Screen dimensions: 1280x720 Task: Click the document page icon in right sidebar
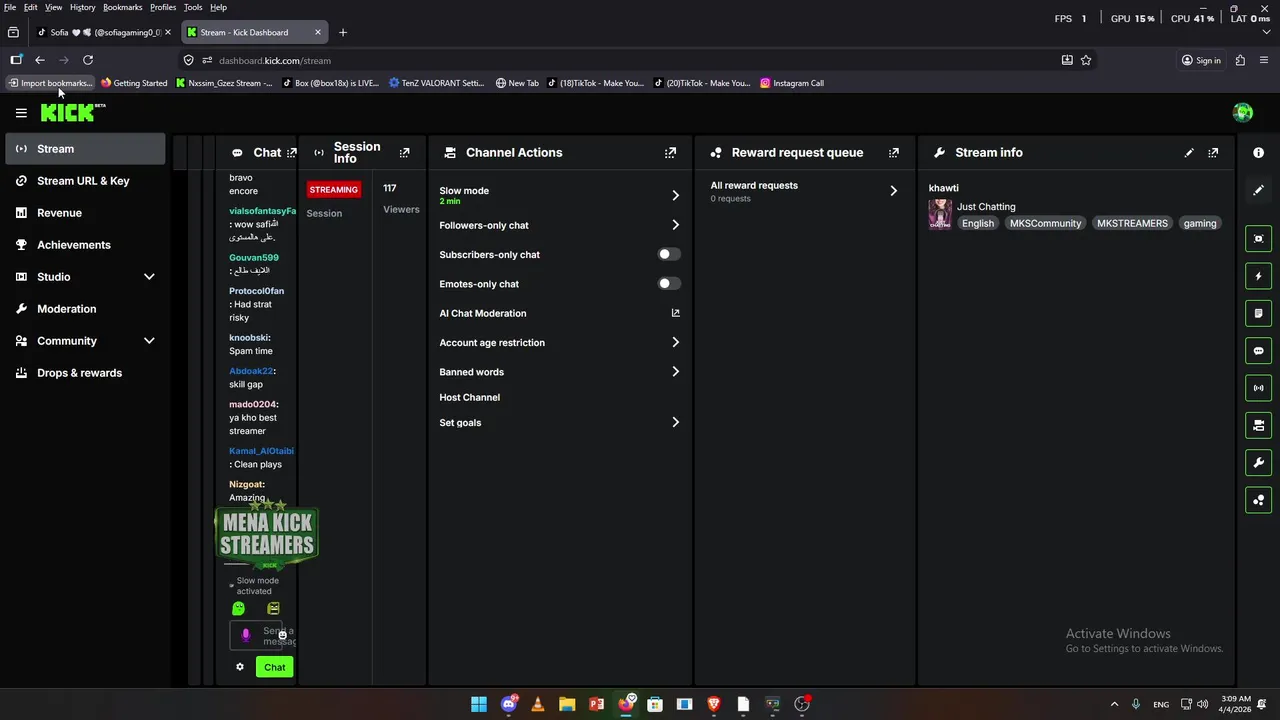coord(1258,313)
